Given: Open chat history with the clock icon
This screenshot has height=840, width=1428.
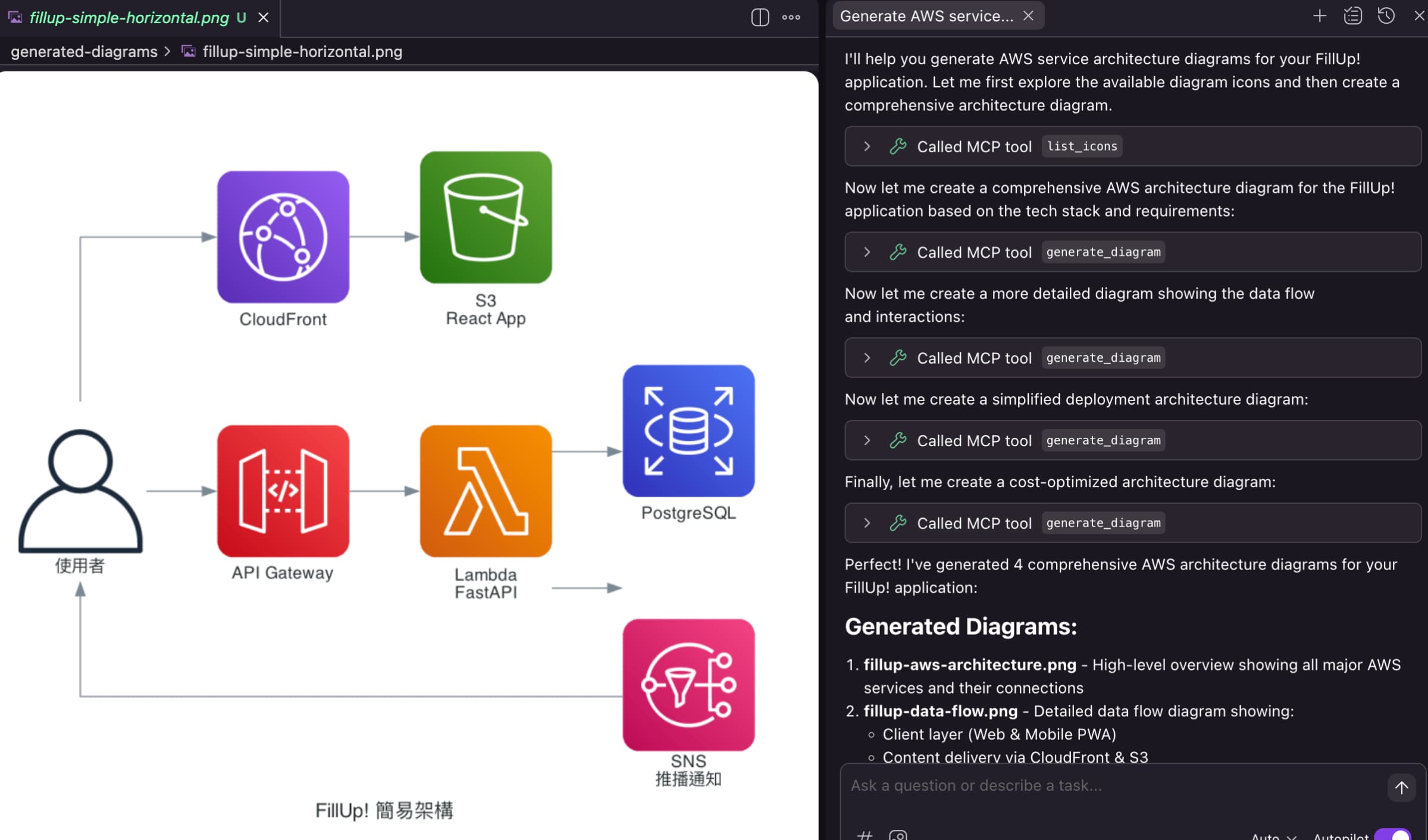Looking at the screenshot, I should click(1386, 15).
